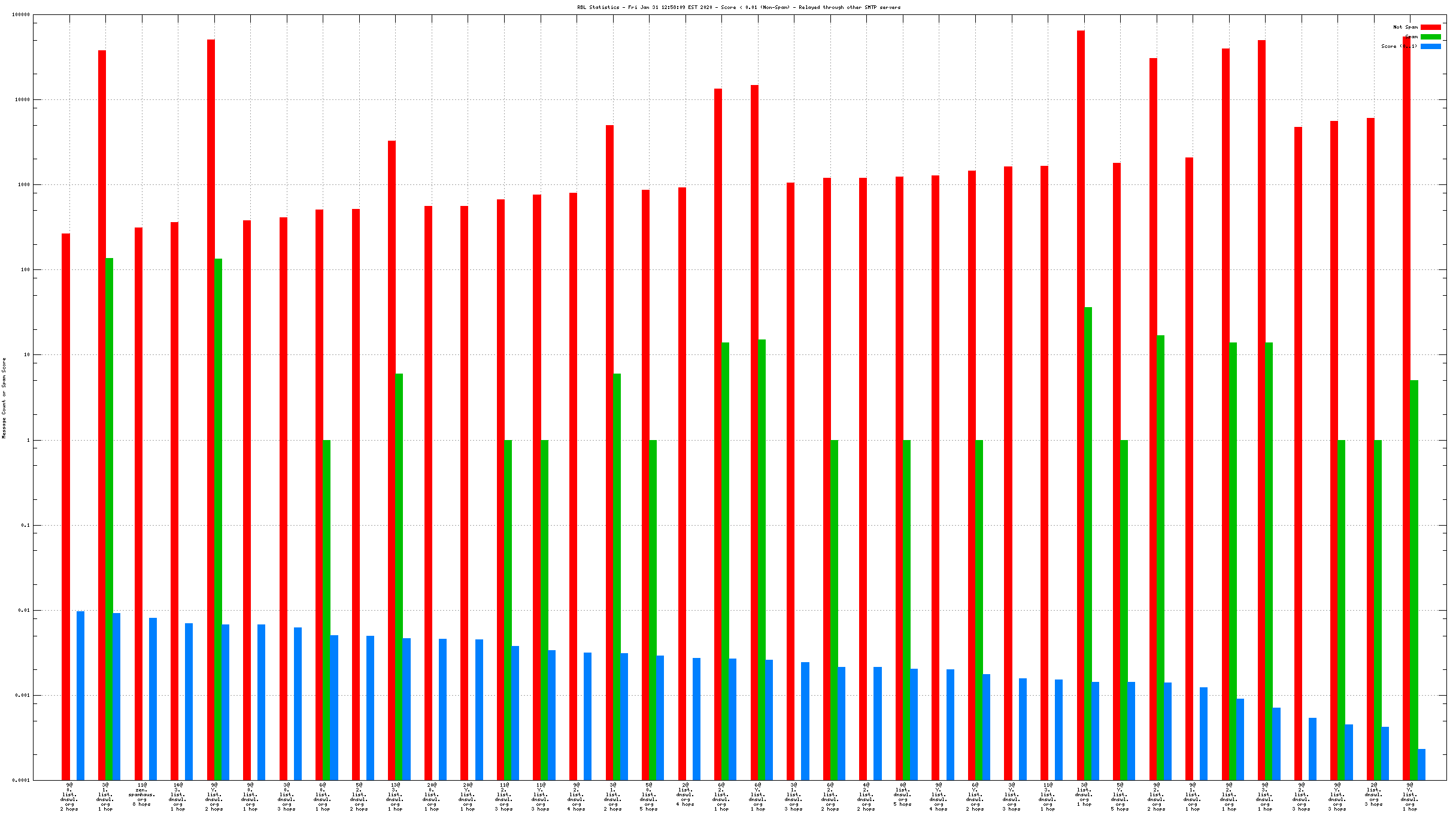The image size is (1456, 819).
Task: Click the first red bar on the left
Action: (x=66, y=506)
